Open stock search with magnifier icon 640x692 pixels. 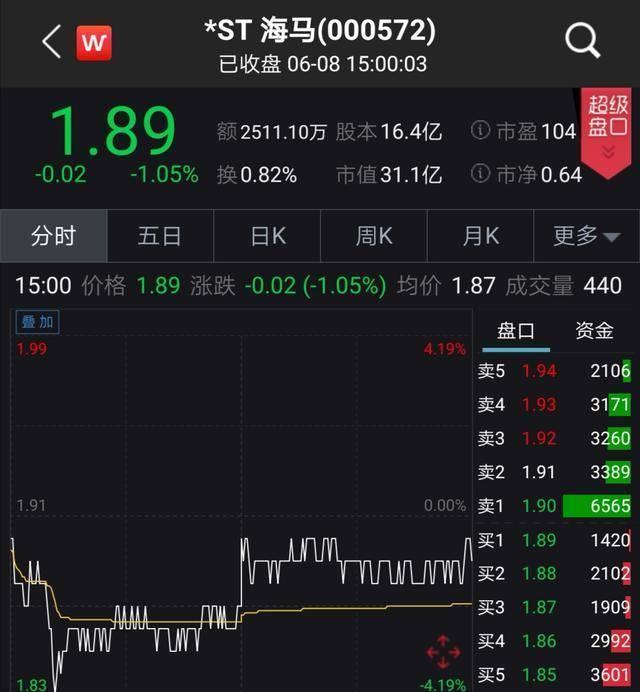coord(583,41)
